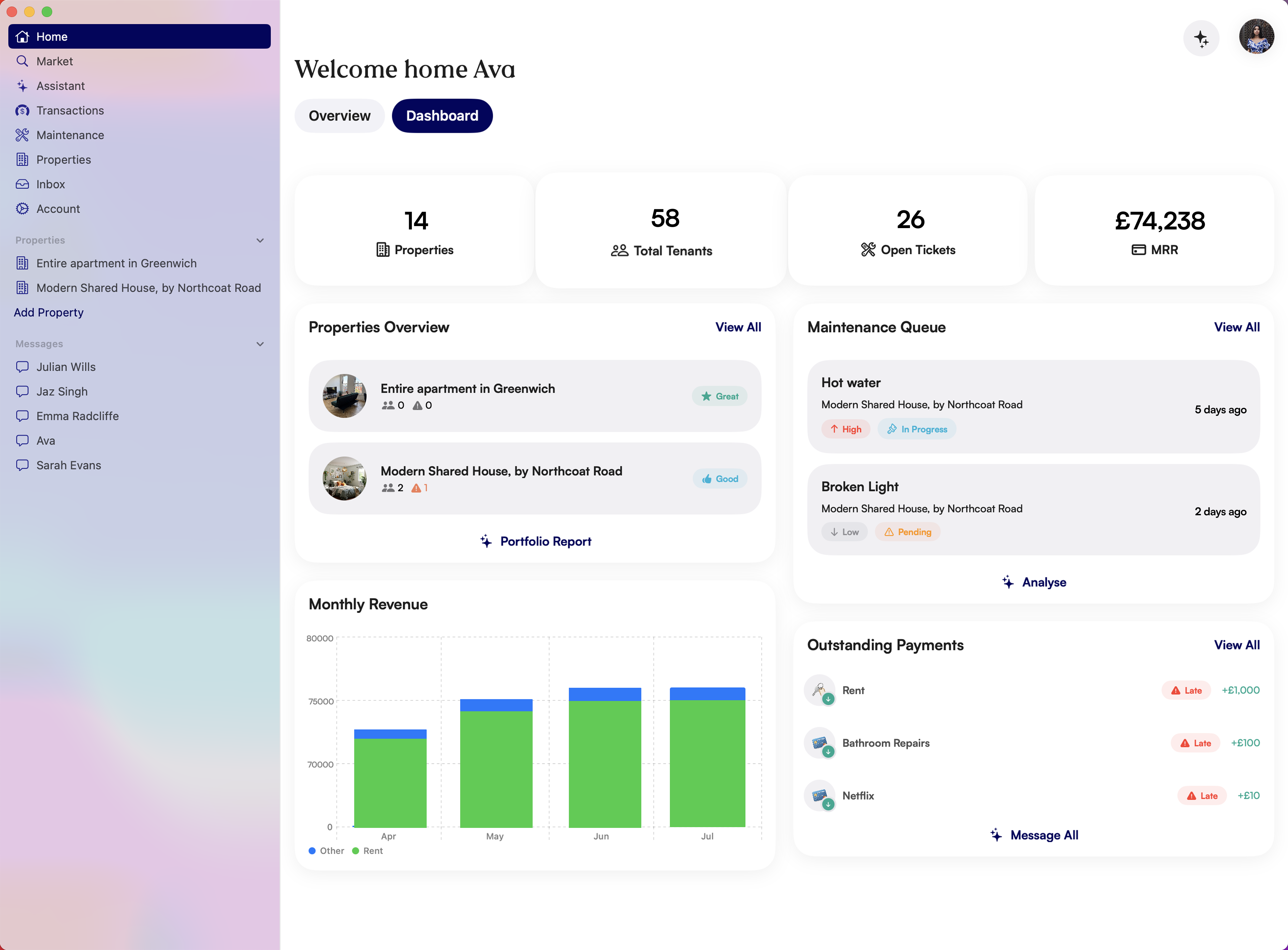Viewport: 1288px width, 950px height.
Task: Click the Great rating badge on Greenwich apartment
Action: tap(719, 395)
